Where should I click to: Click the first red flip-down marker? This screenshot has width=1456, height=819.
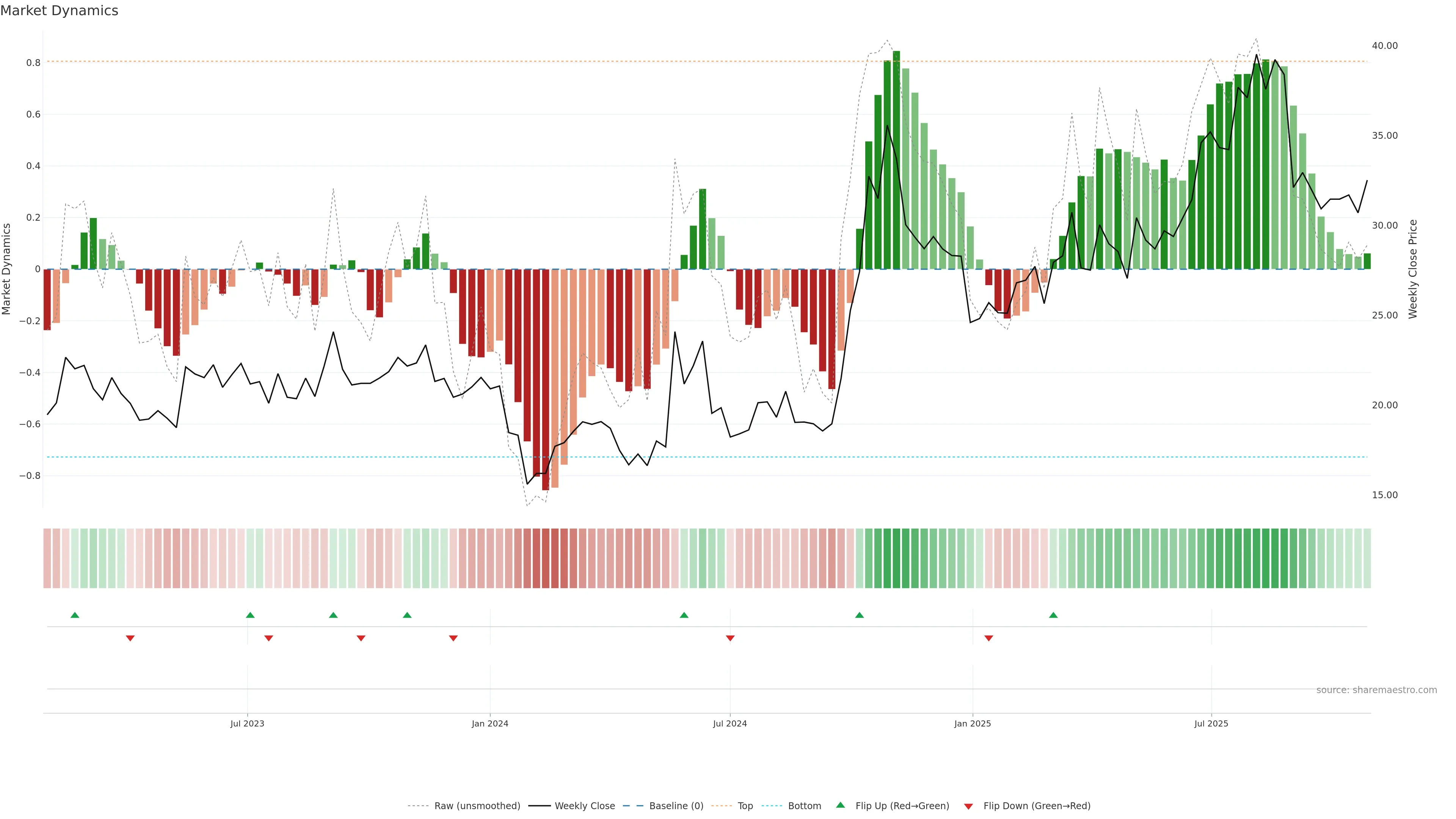(130, 638)
